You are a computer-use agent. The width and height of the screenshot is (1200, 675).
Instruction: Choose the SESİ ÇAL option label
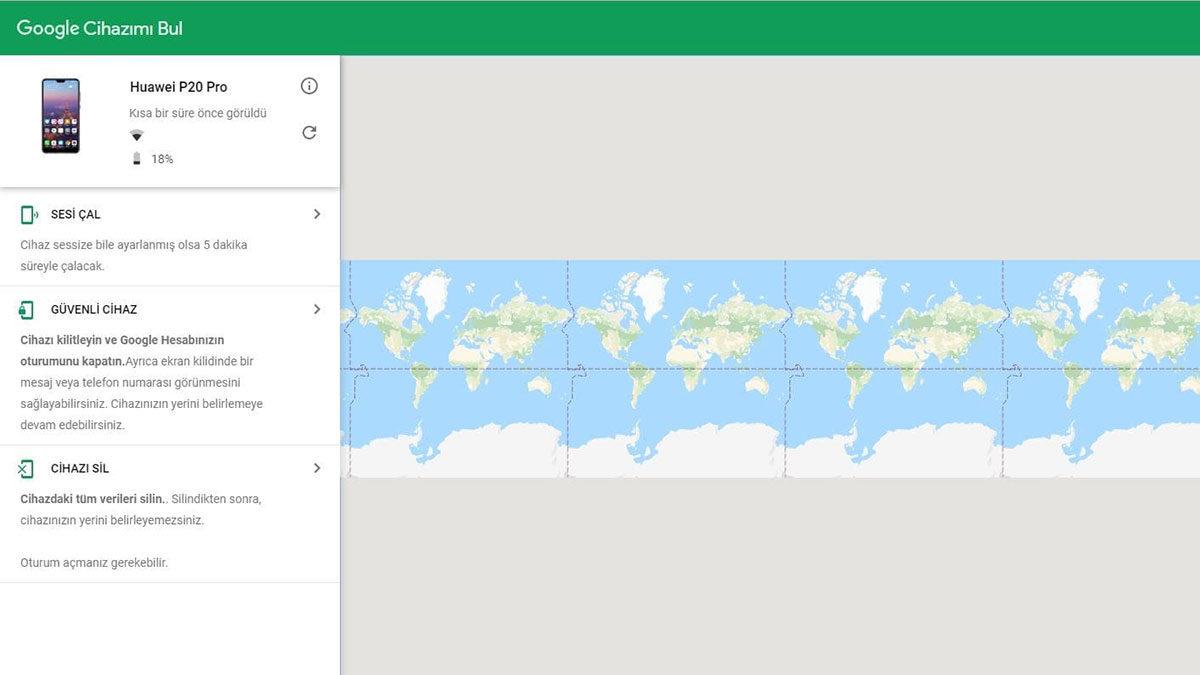(x=76, y=214)
